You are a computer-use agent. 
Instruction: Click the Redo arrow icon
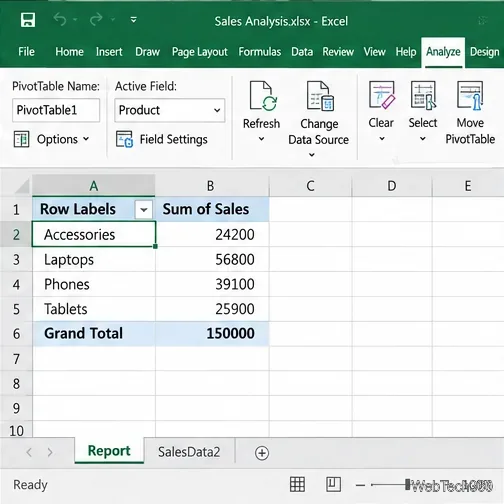(x=96, y=19)
